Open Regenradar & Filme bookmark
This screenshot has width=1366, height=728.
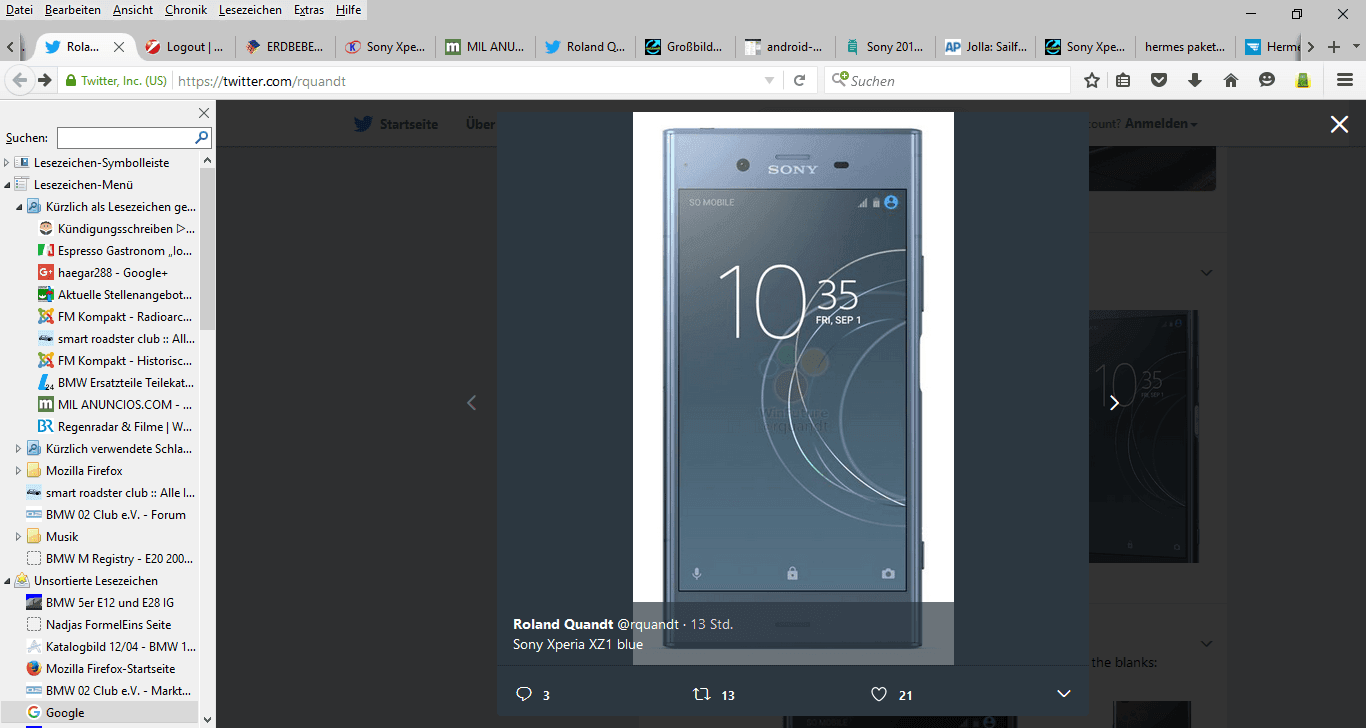[x=125, y=427]
